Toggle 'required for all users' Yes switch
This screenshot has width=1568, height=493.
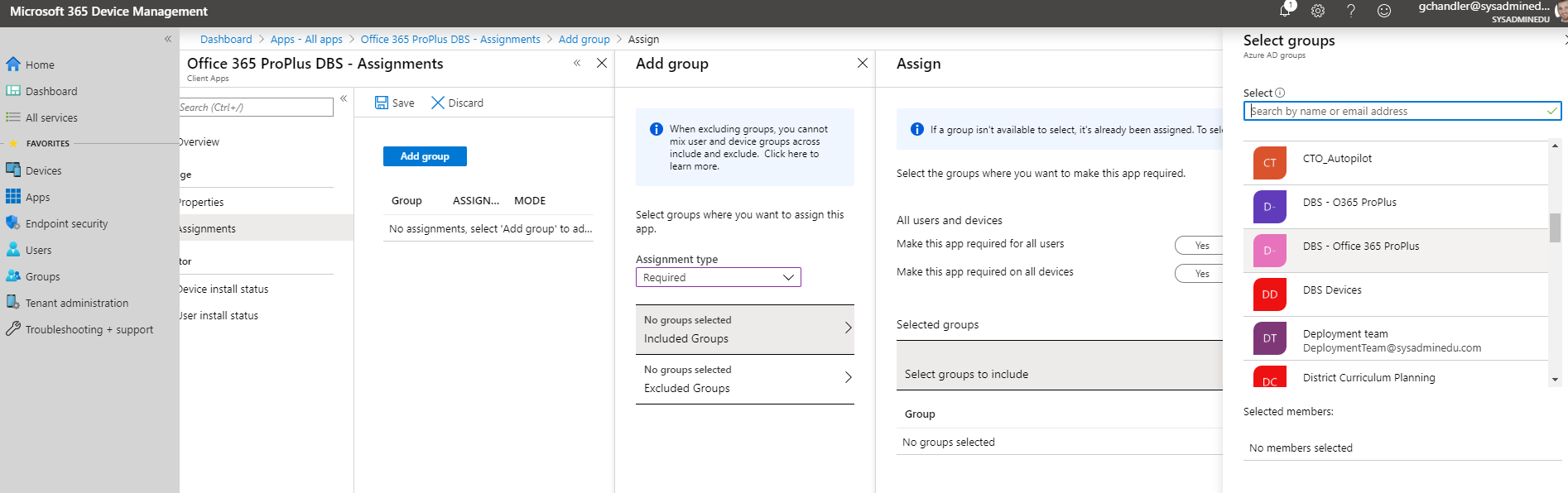[x=1200, y=245]
